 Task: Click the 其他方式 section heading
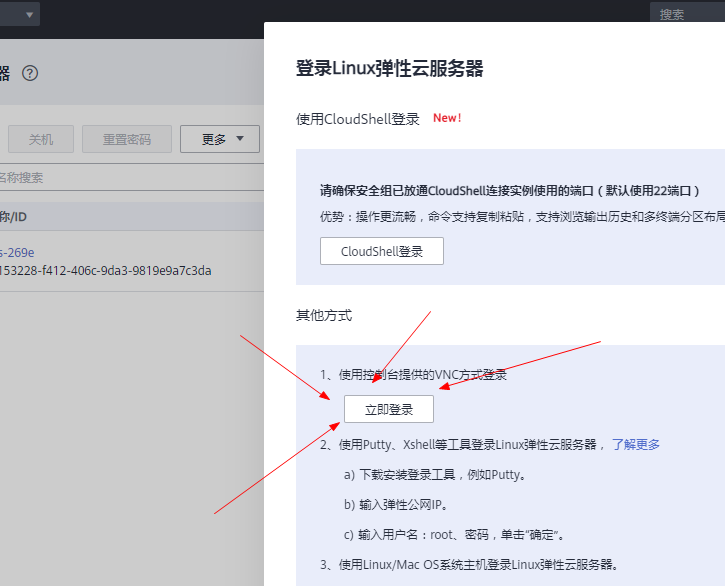point(324,315)
